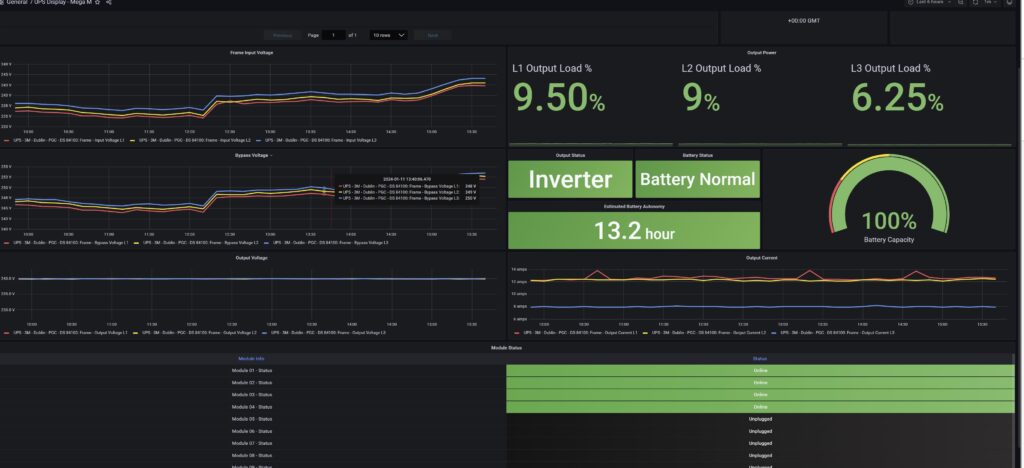Screen dimensions: 1024x468
Task: Select the Module 06 - Status row label
Action: (252, 431)
